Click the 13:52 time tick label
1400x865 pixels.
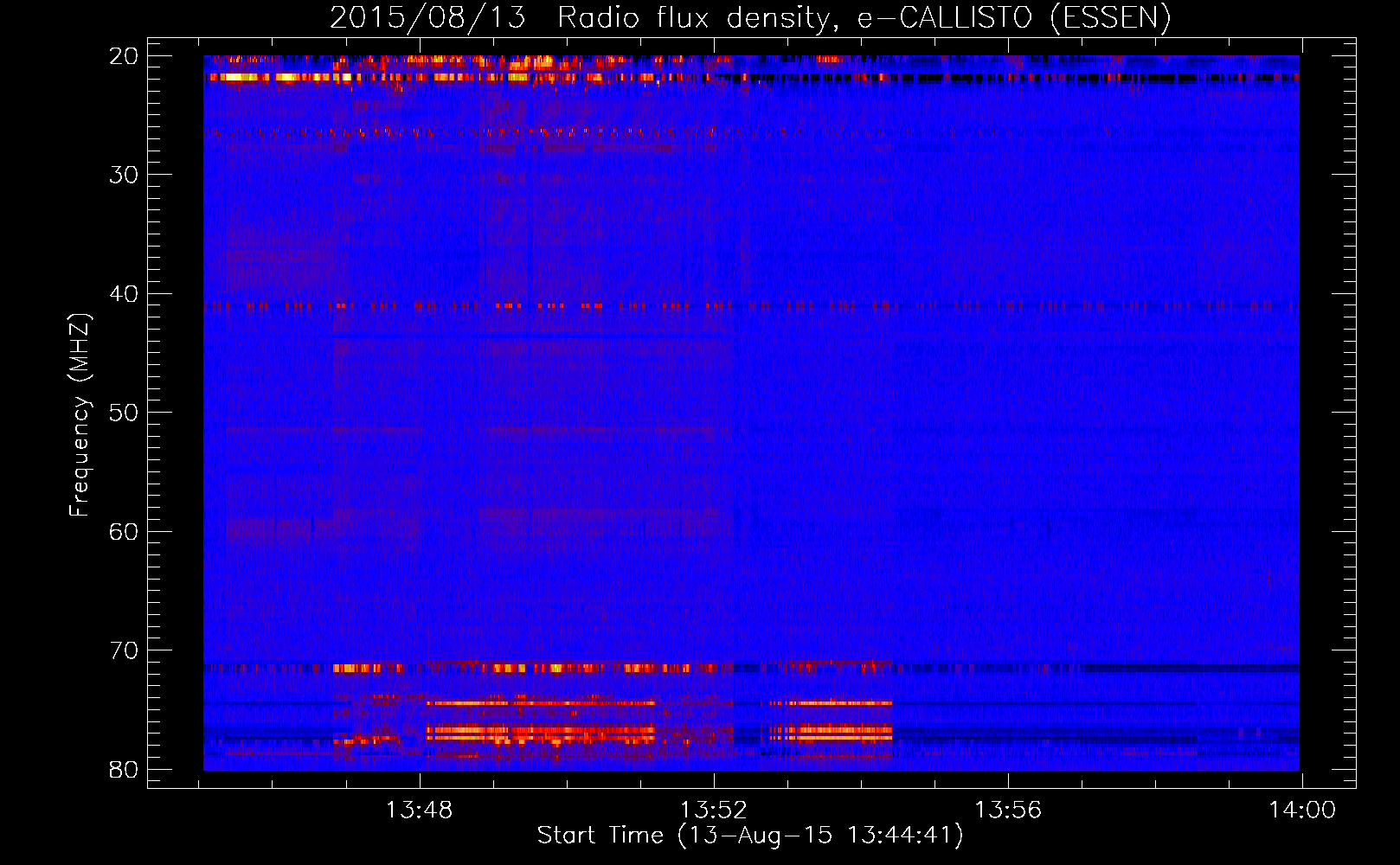[x=714, y=811]
